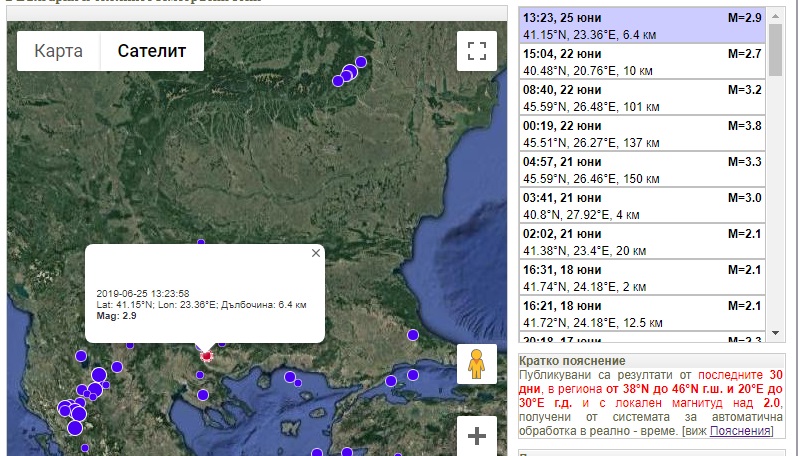Click the Mag: 2.9 text in popup

[117, 316]
